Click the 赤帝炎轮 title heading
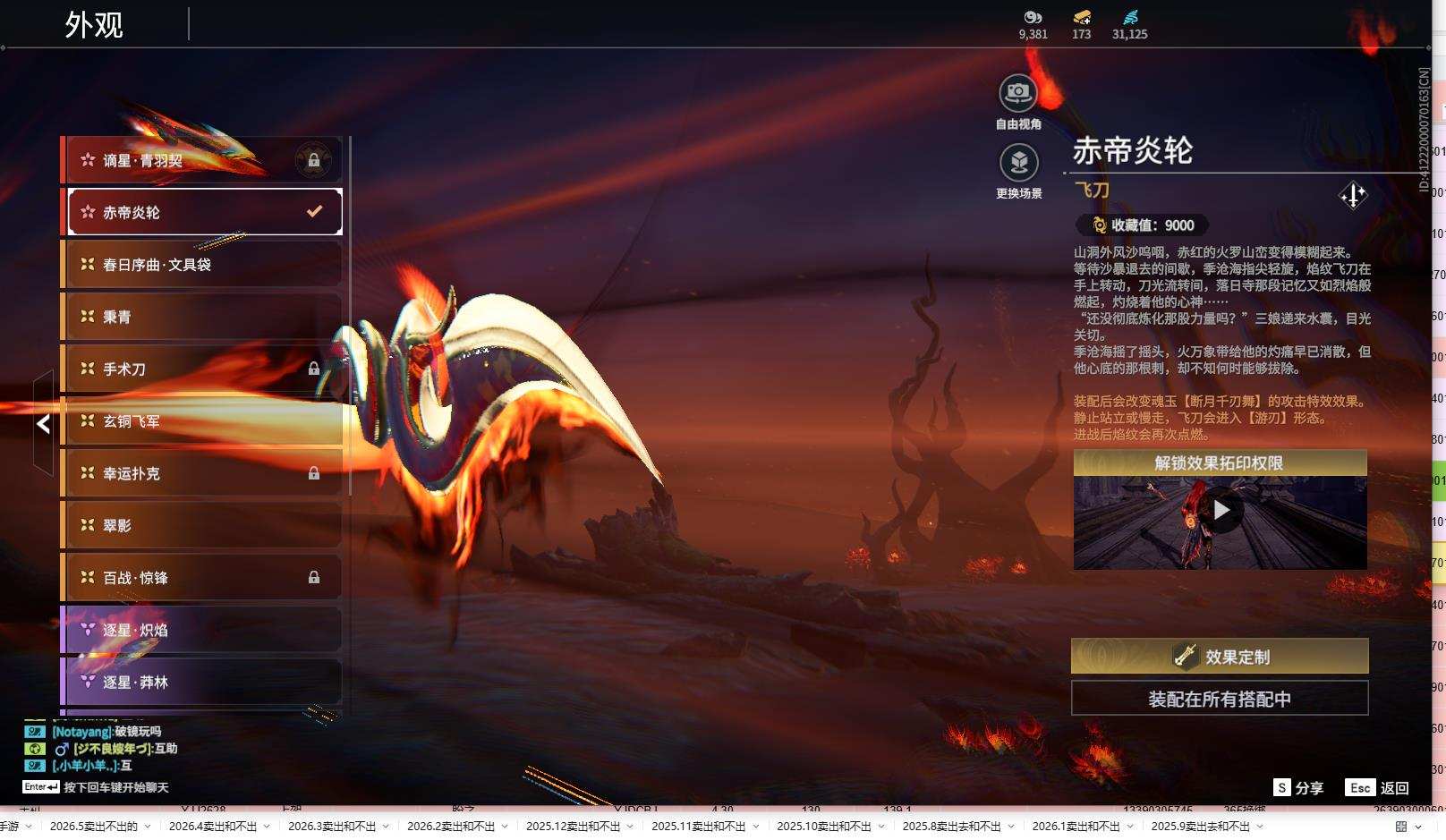This screenshot has width=1446, height=840. [1133, 150]
